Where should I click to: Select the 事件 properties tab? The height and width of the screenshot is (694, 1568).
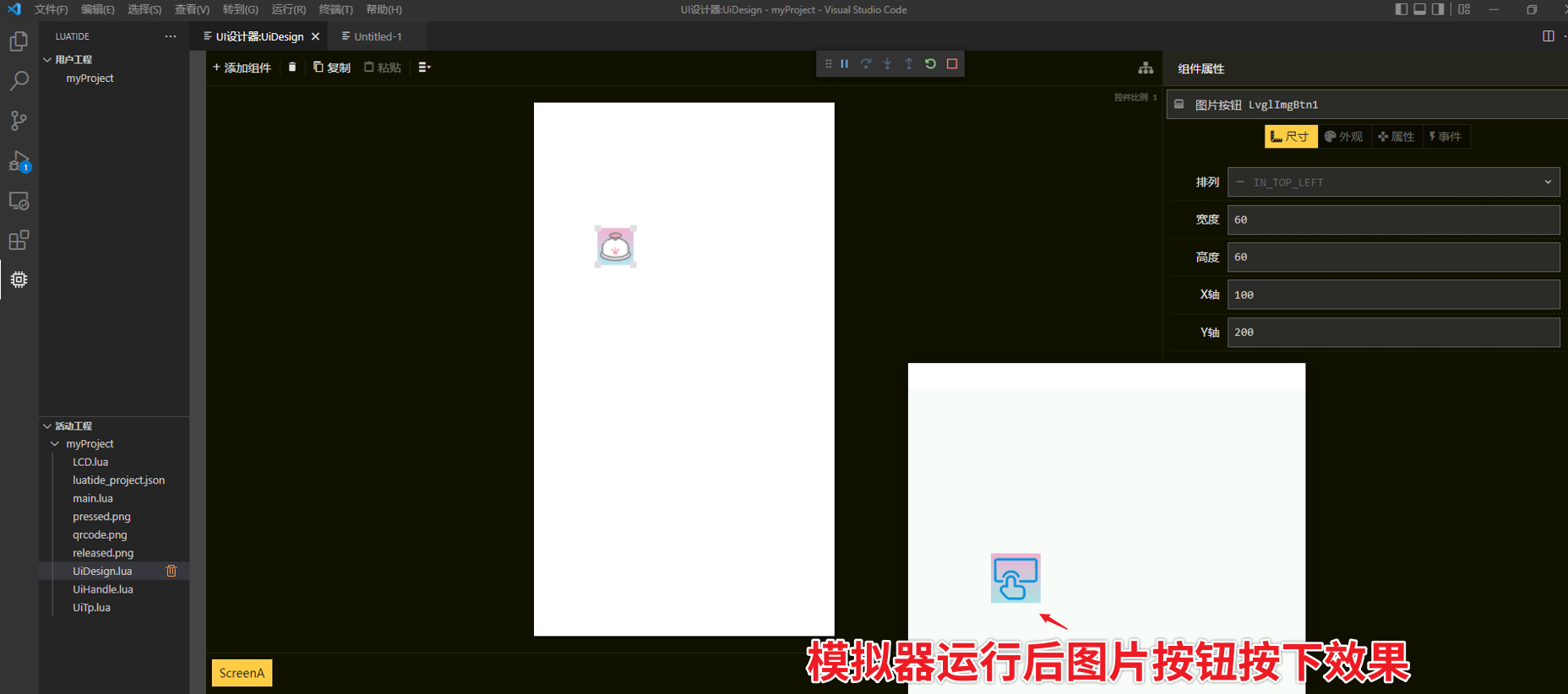1445,137
